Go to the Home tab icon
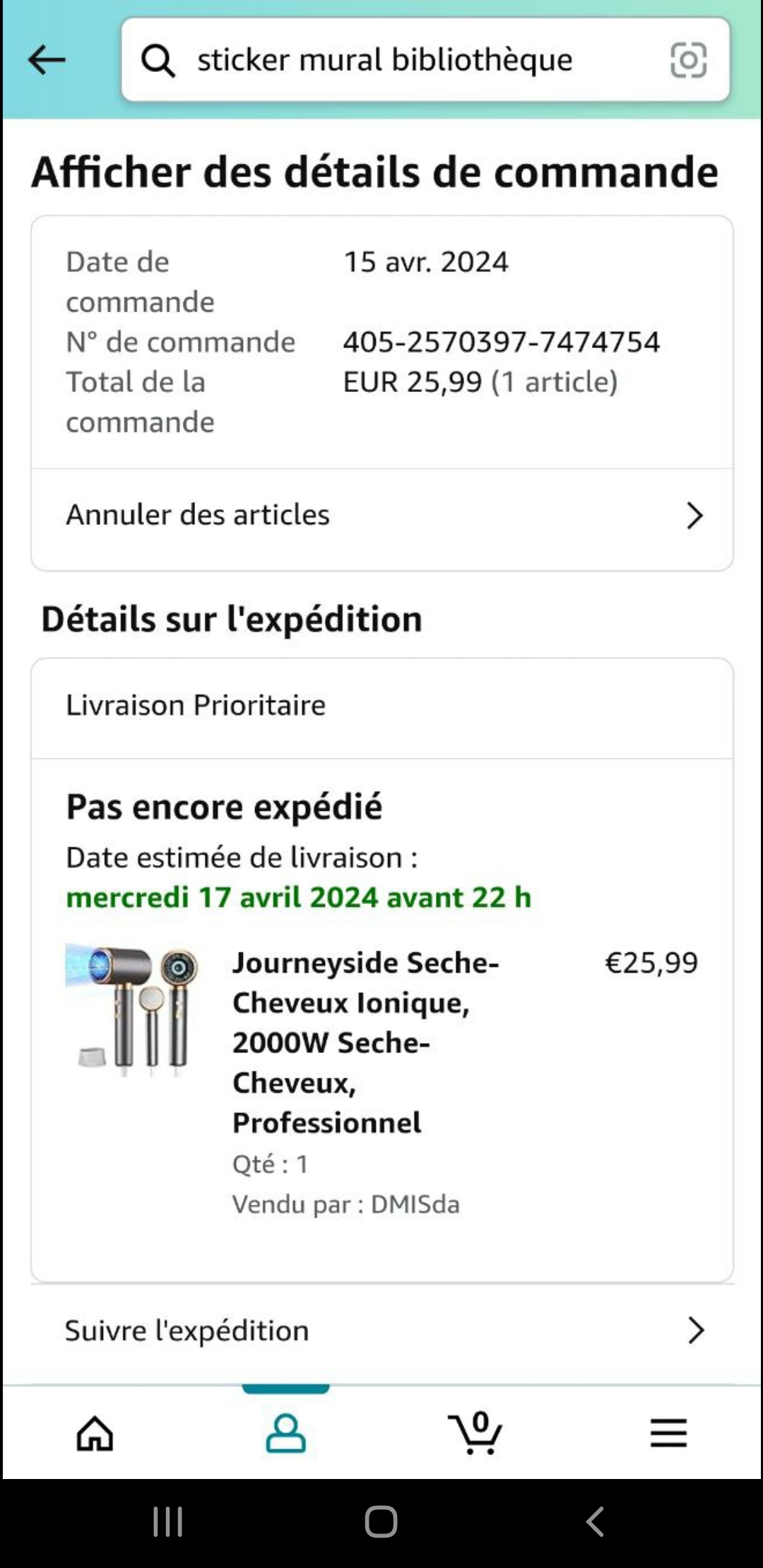Image resolution: width=763 pixels, height=1568 pixels. tap(95, 1433)
